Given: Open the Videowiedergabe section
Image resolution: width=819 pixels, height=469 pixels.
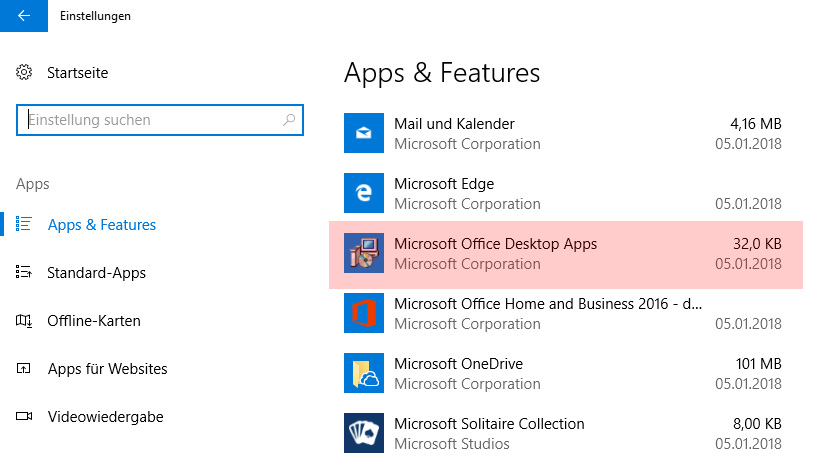Looking at the screenshot, I should 105,417.
